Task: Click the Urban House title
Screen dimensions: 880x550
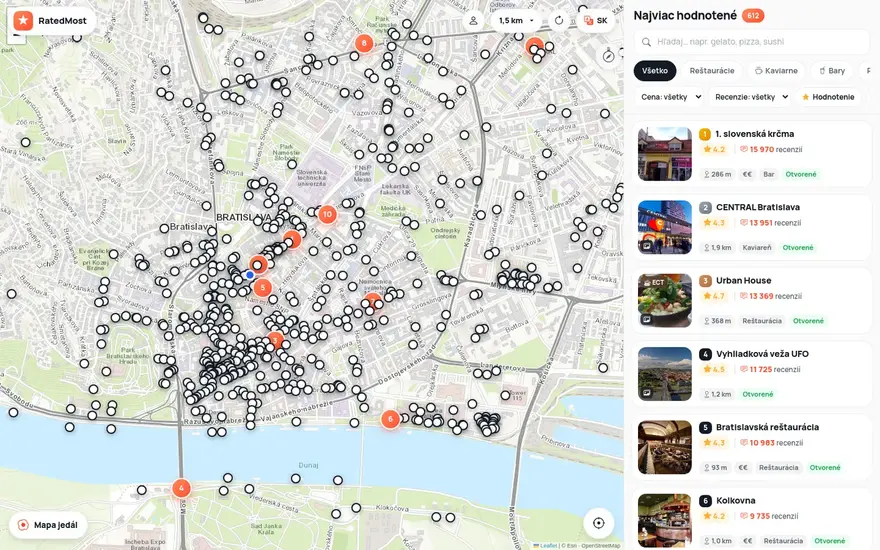Action: 744,281
